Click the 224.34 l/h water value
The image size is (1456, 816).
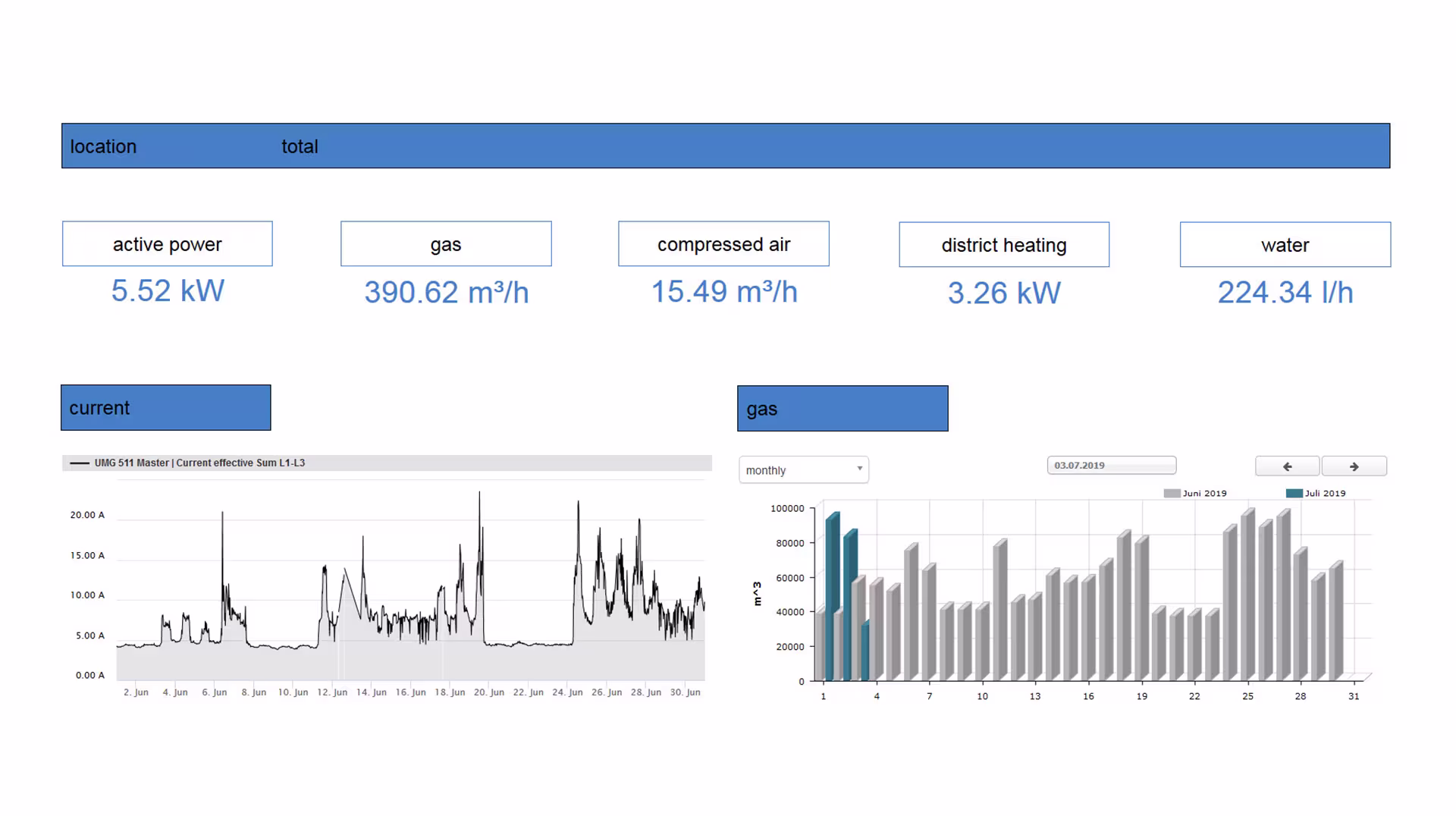[1285, 292]
